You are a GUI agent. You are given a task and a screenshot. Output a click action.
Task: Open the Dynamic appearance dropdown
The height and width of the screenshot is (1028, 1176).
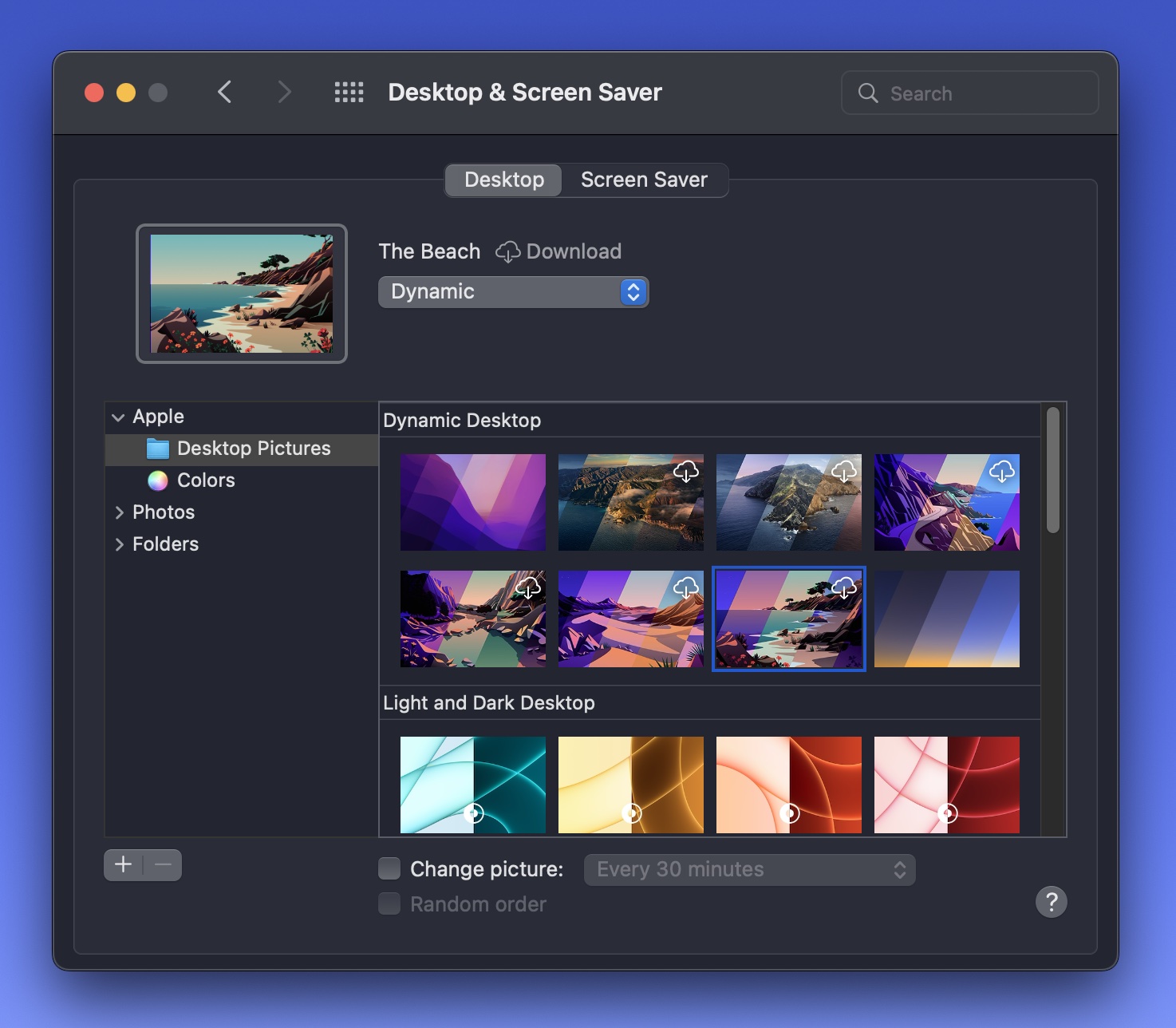coord(513,292)
